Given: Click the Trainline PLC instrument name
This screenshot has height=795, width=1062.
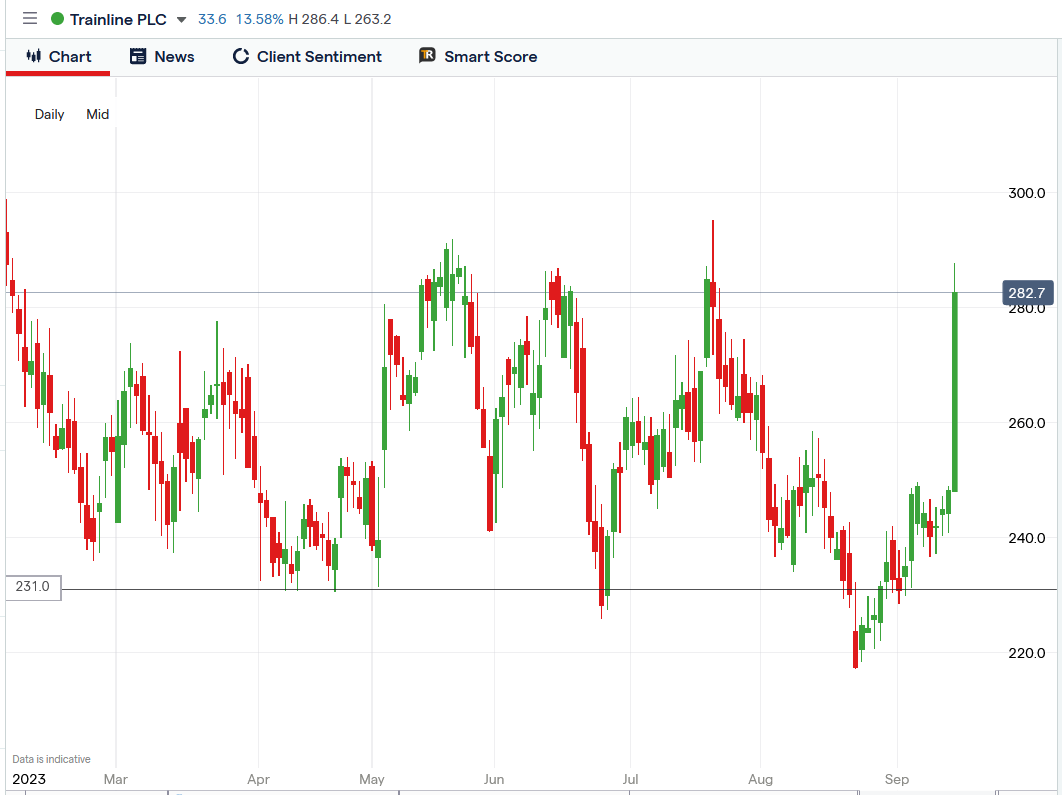Looking at the screenshot, I should click(x=118, y=20).
